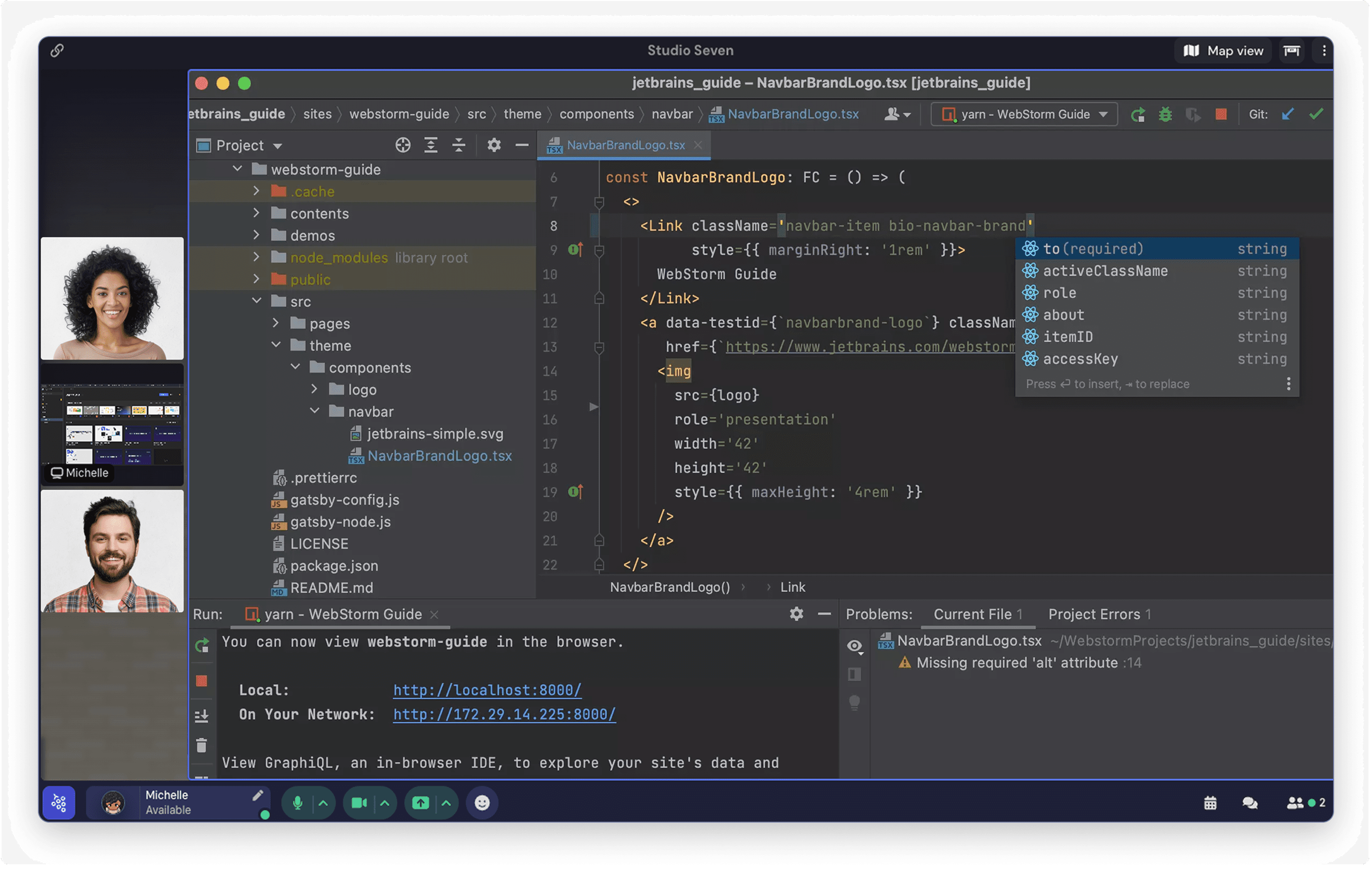
Task: Copy the room link with the link icon
Action: point(56,51)
